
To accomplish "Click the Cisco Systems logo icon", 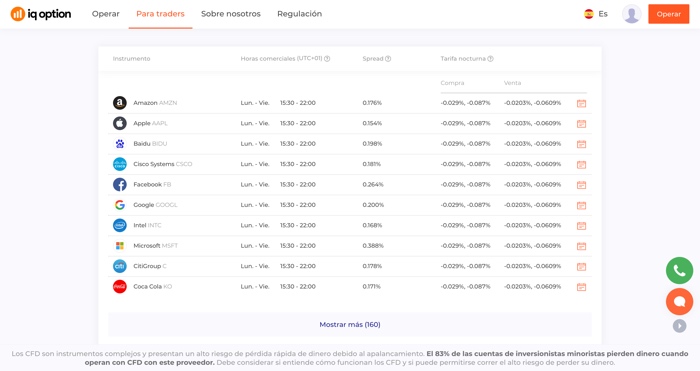I will [x=120, y=164].
